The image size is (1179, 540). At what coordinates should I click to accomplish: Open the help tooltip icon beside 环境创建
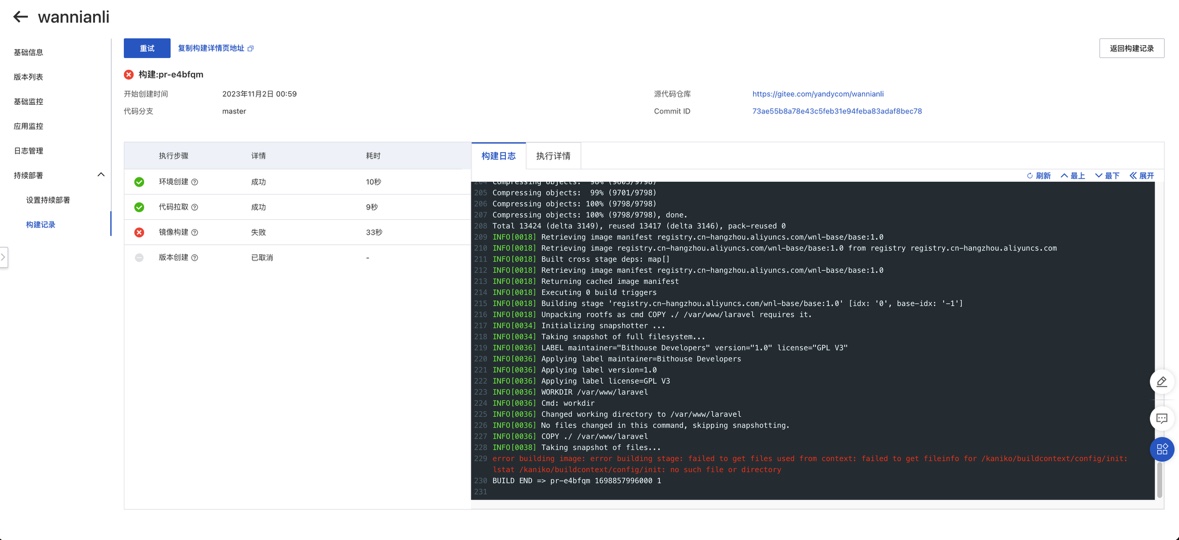195,182
